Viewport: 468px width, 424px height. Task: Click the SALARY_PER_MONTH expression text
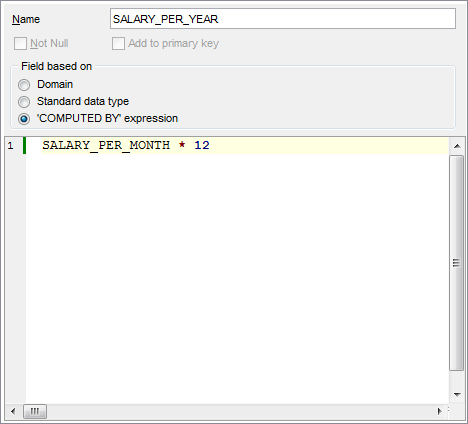click(106, 145)
